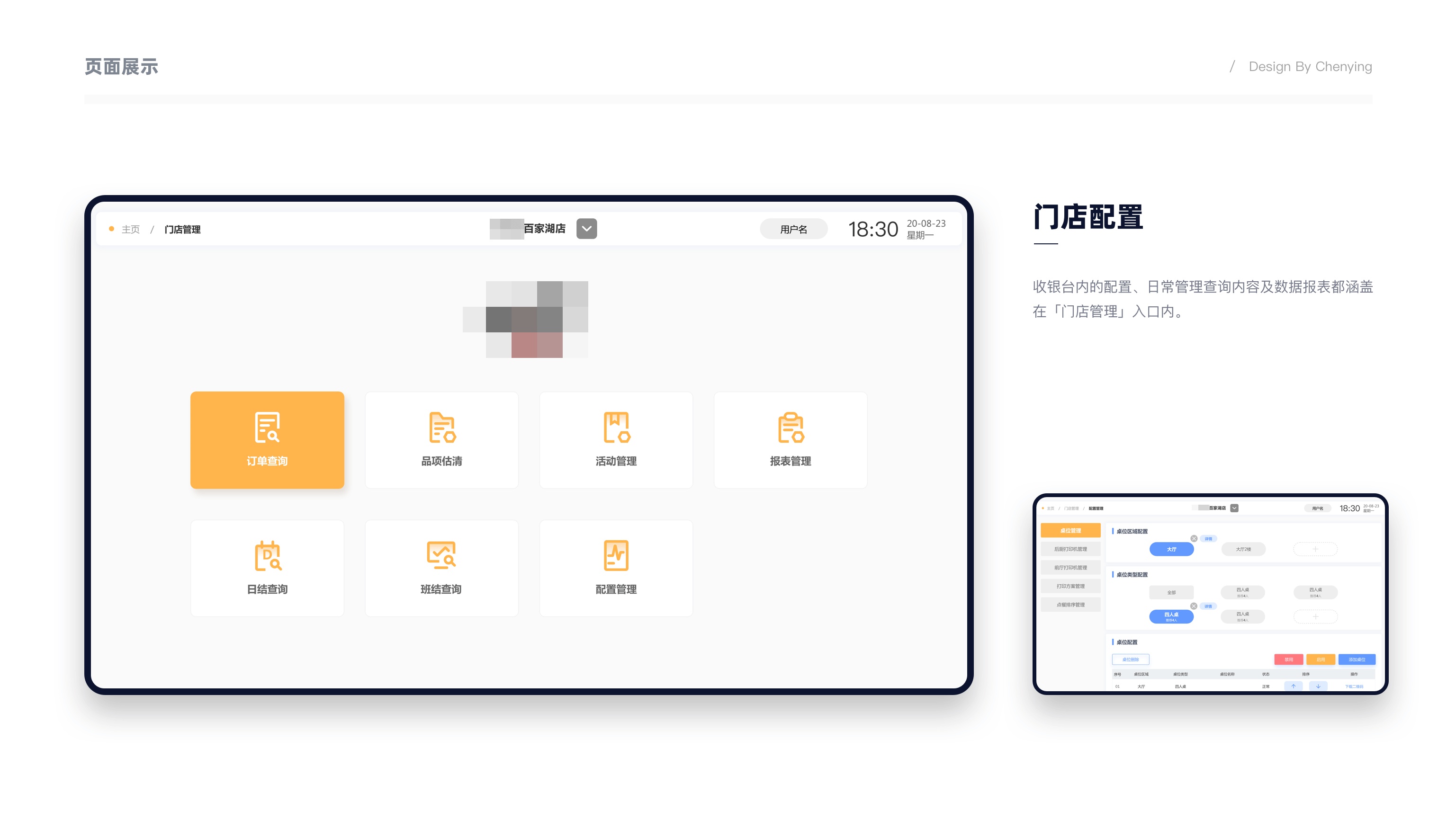
Task: Switch to the 后厨打印机管理 sidebar tab
Action: tap(1070, 549)
